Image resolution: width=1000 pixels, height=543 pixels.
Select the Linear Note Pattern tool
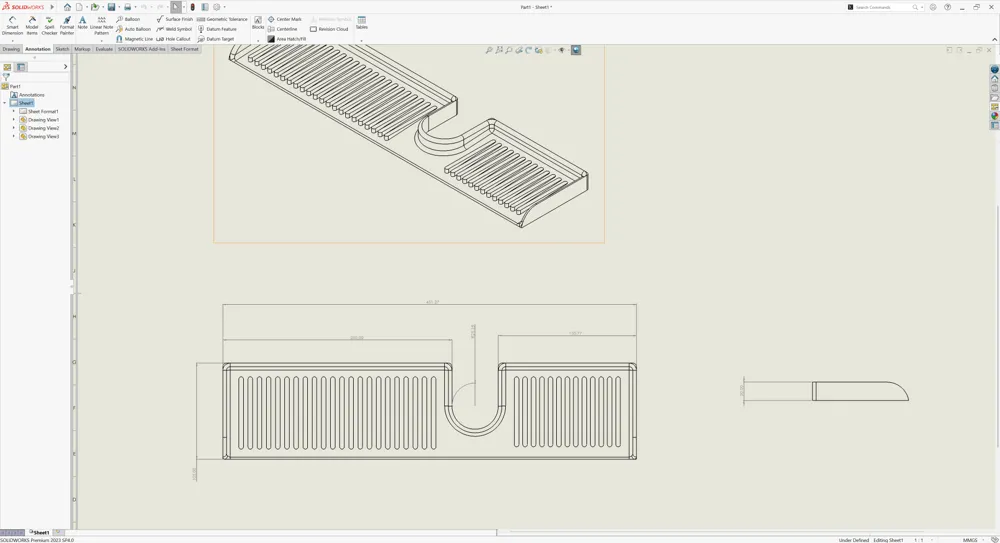101,26
